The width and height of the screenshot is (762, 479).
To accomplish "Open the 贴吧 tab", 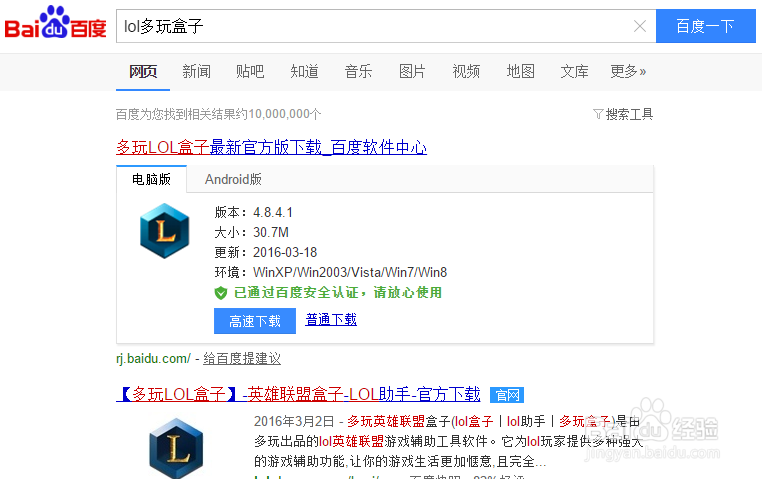I will click(250, 71).
